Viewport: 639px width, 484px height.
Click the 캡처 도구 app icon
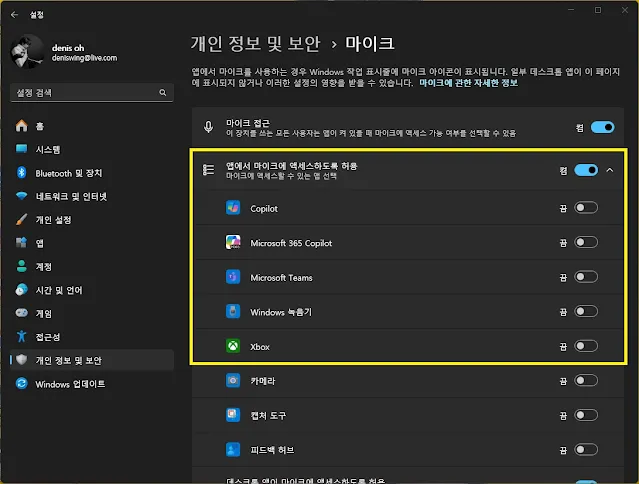[x=233, y=415]
